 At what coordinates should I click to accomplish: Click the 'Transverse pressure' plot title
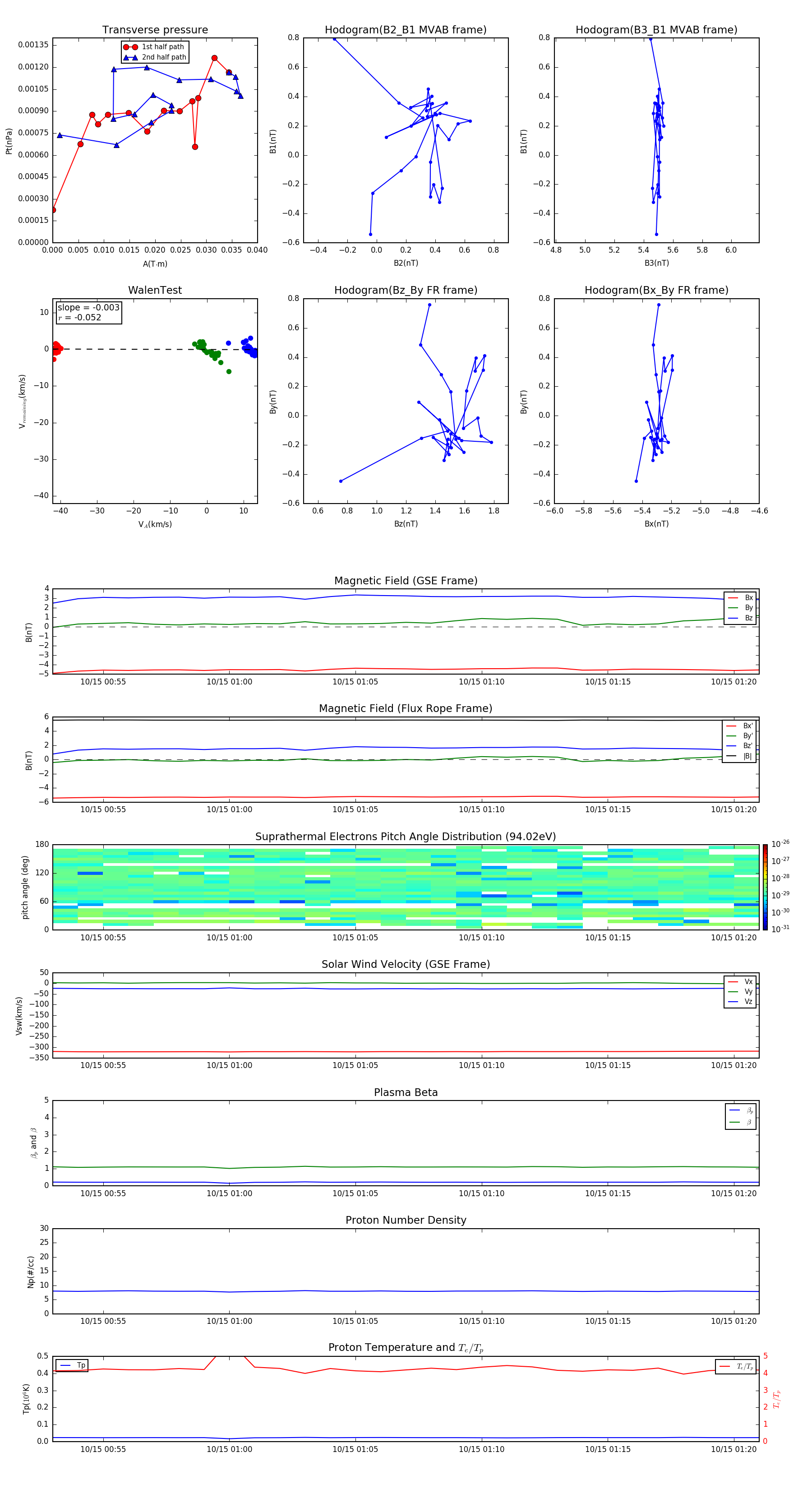pos(155,30)
